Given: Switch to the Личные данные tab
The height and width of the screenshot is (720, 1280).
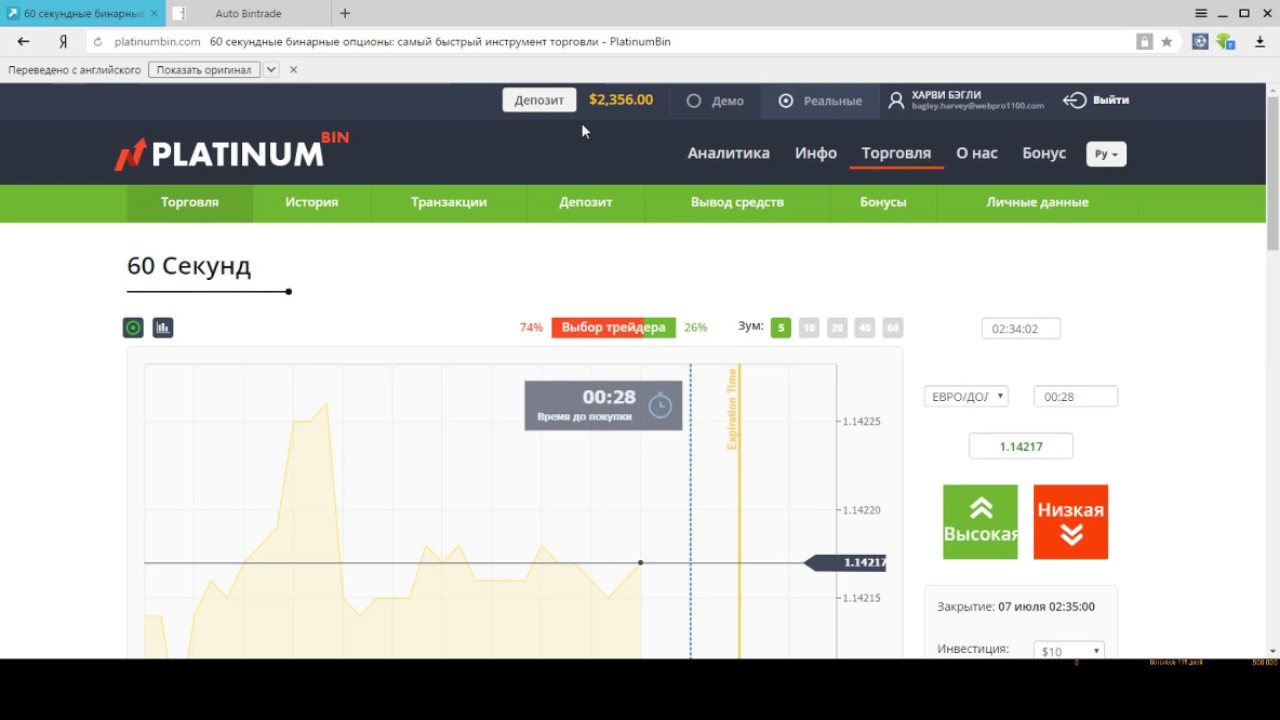Looking at the screenshot, I should pyautogui.click(x=1037, y=202).
